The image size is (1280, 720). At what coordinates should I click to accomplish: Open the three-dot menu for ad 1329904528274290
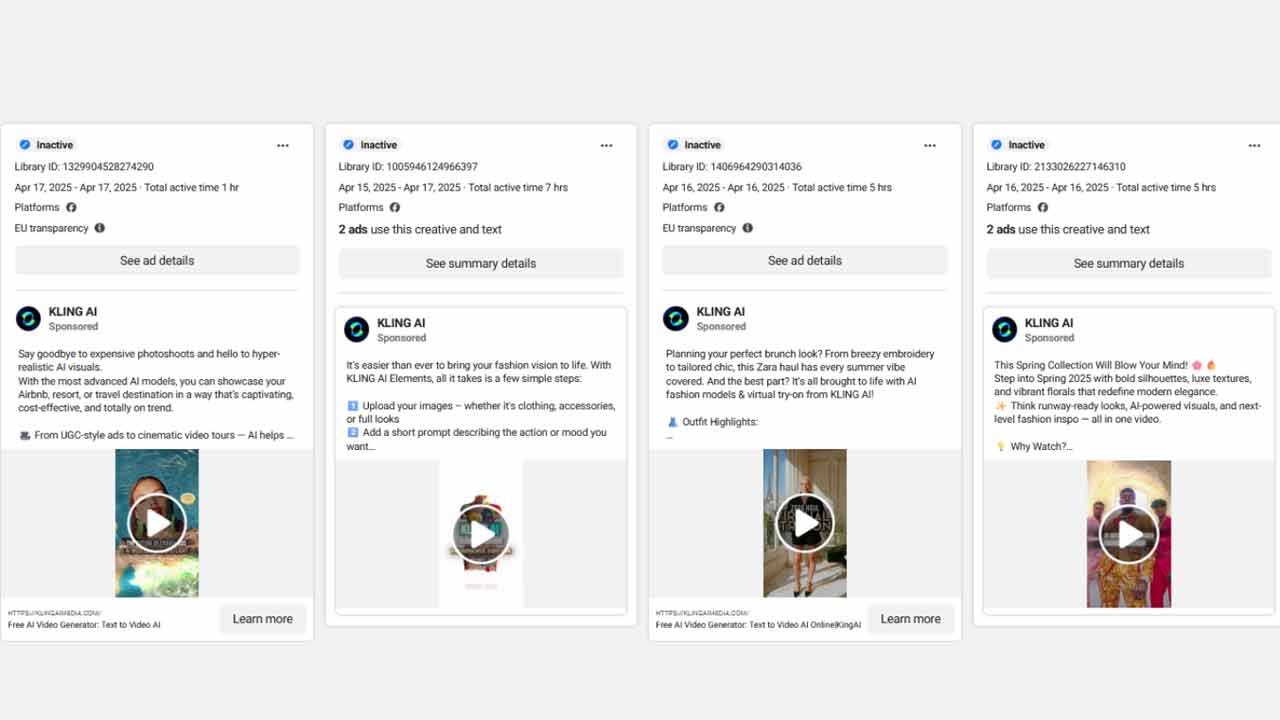coord(283,146)
